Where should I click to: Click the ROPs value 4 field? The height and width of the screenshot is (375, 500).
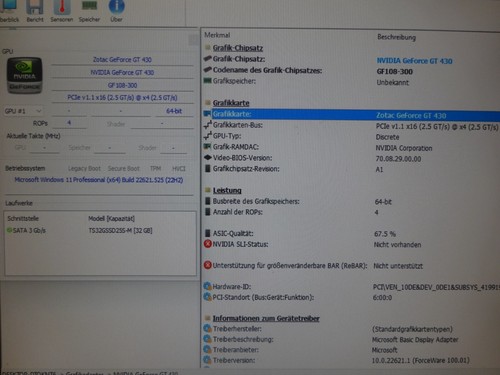(x=69, y=123)
